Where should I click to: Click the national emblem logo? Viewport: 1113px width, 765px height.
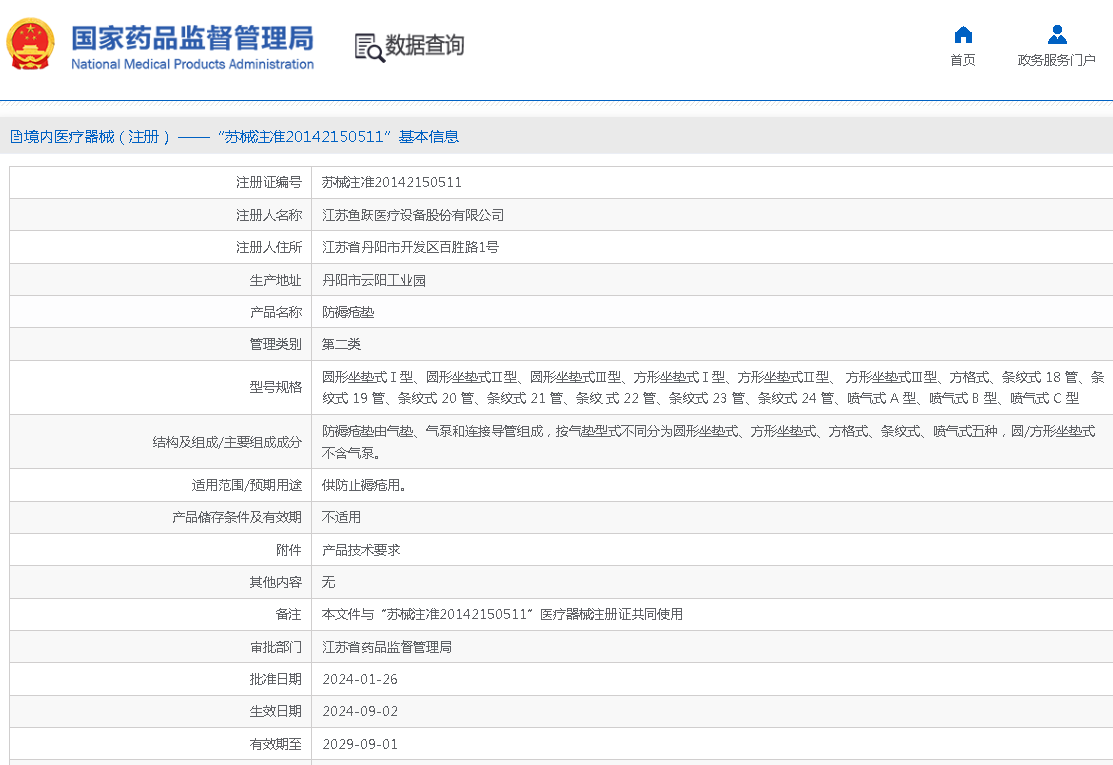click(x=31, y=44)
